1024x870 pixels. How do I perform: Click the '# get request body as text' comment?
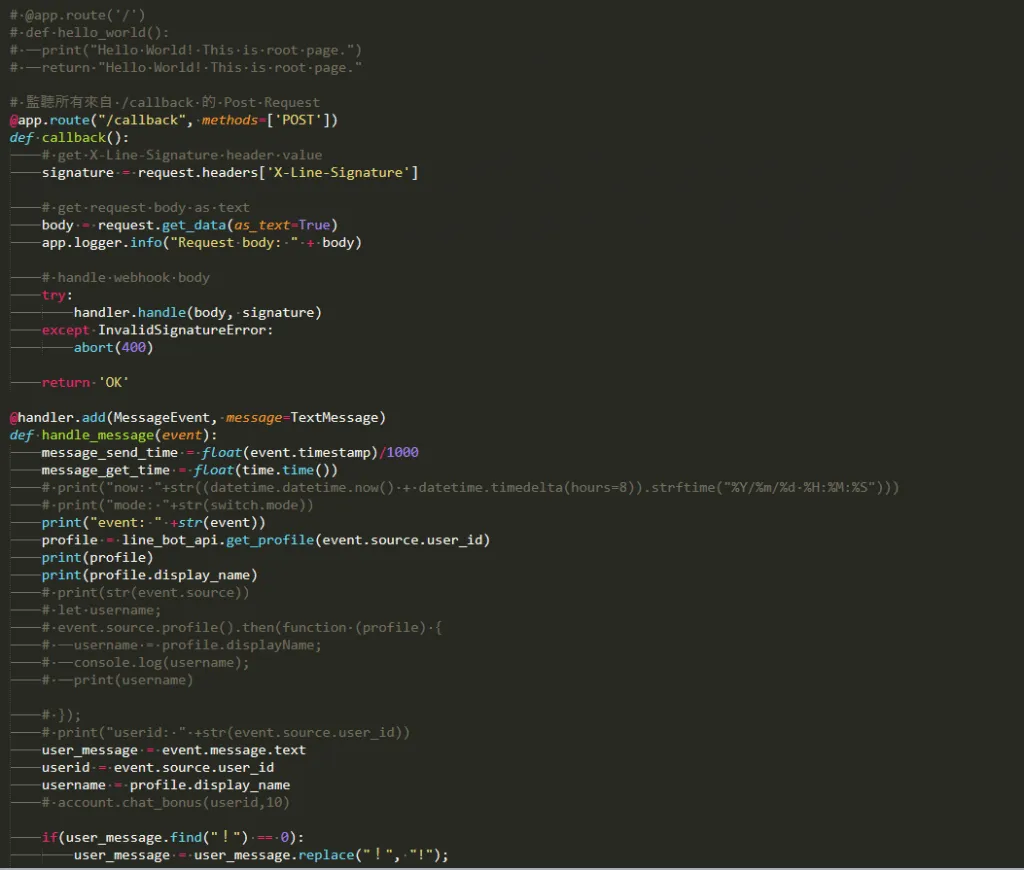coord(146,208)
